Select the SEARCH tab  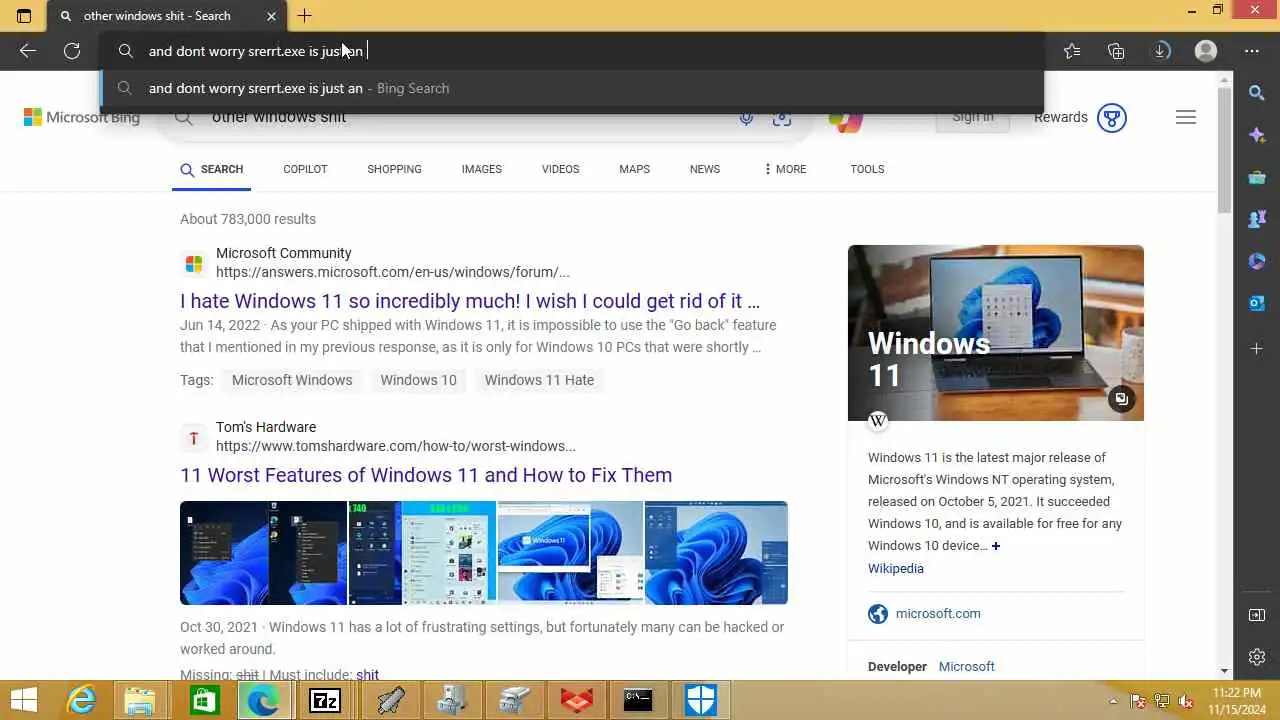point(211,169)
